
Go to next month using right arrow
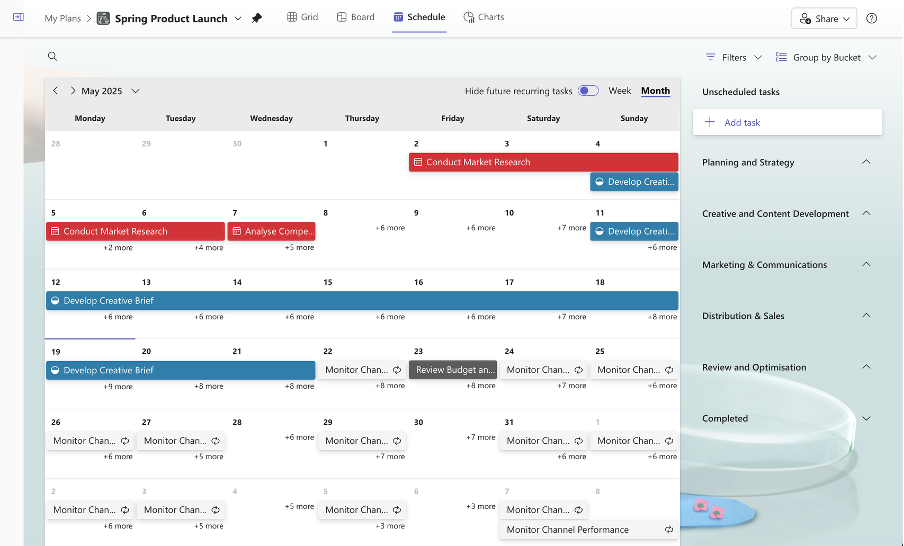(73, 91)
